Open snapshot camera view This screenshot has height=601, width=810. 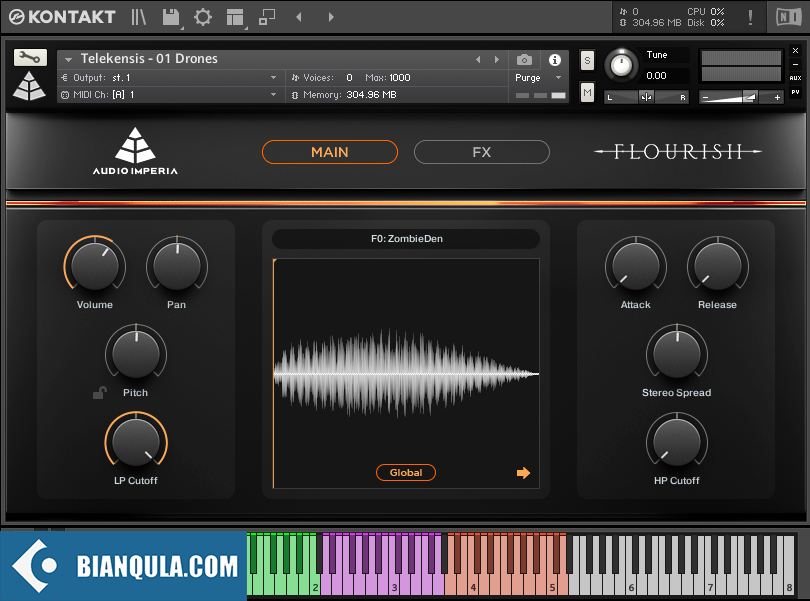pos(524,60)
